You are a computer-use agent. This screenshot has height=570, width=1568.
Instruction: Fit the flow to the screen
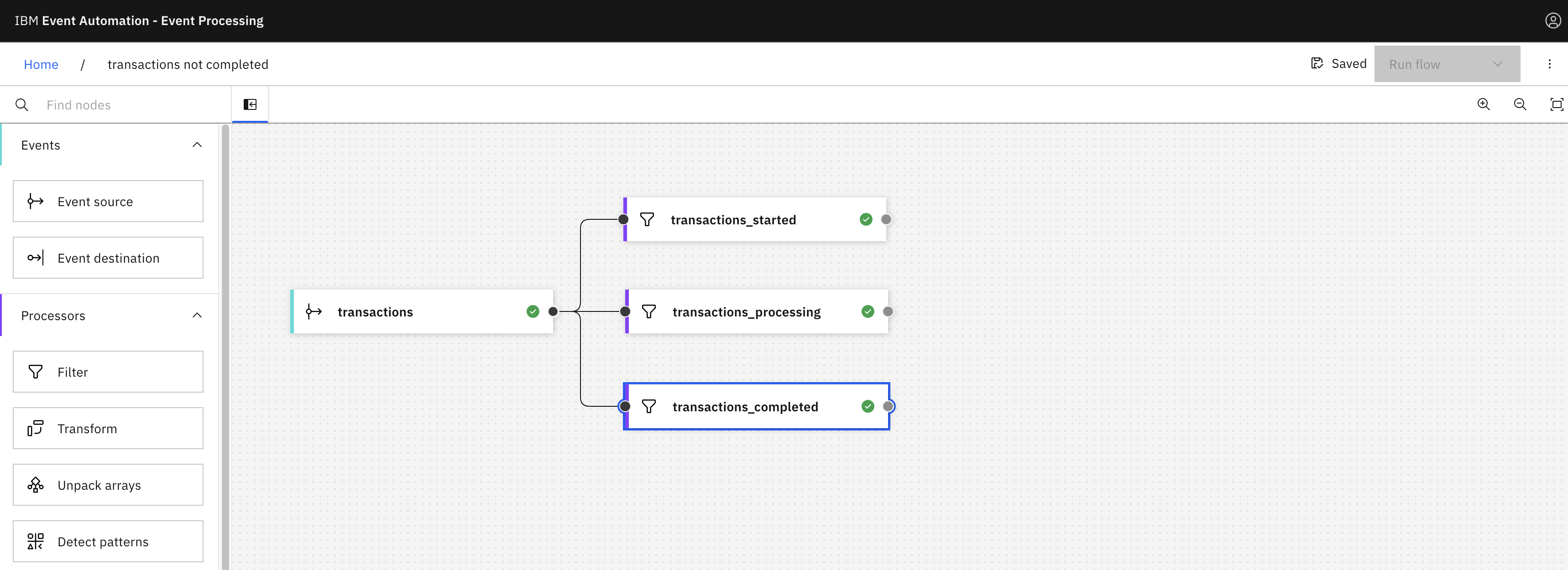[1557, 104]
